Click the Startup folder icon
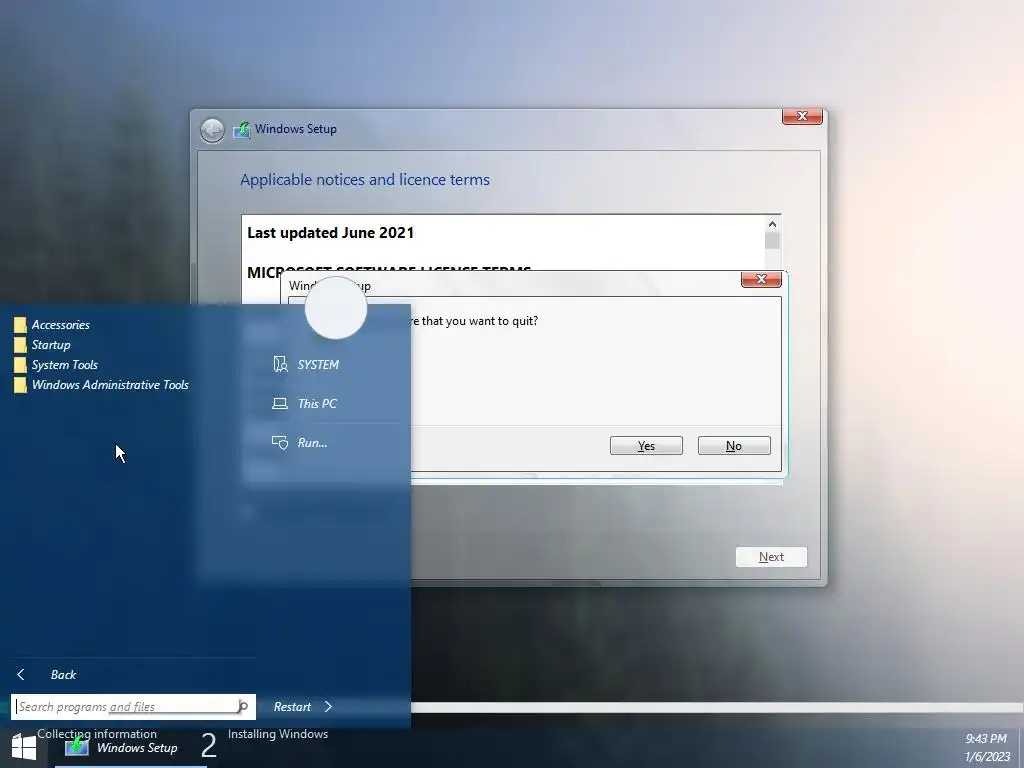 [20, 345]
